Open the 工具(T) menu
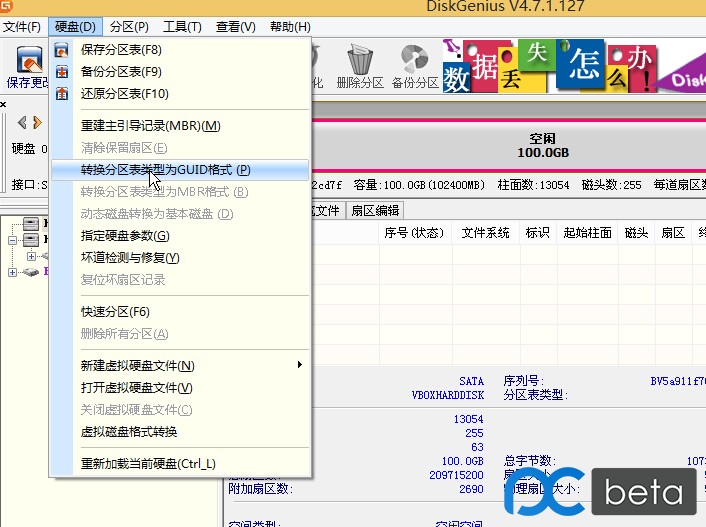706x527 pixels. (182, 27)
